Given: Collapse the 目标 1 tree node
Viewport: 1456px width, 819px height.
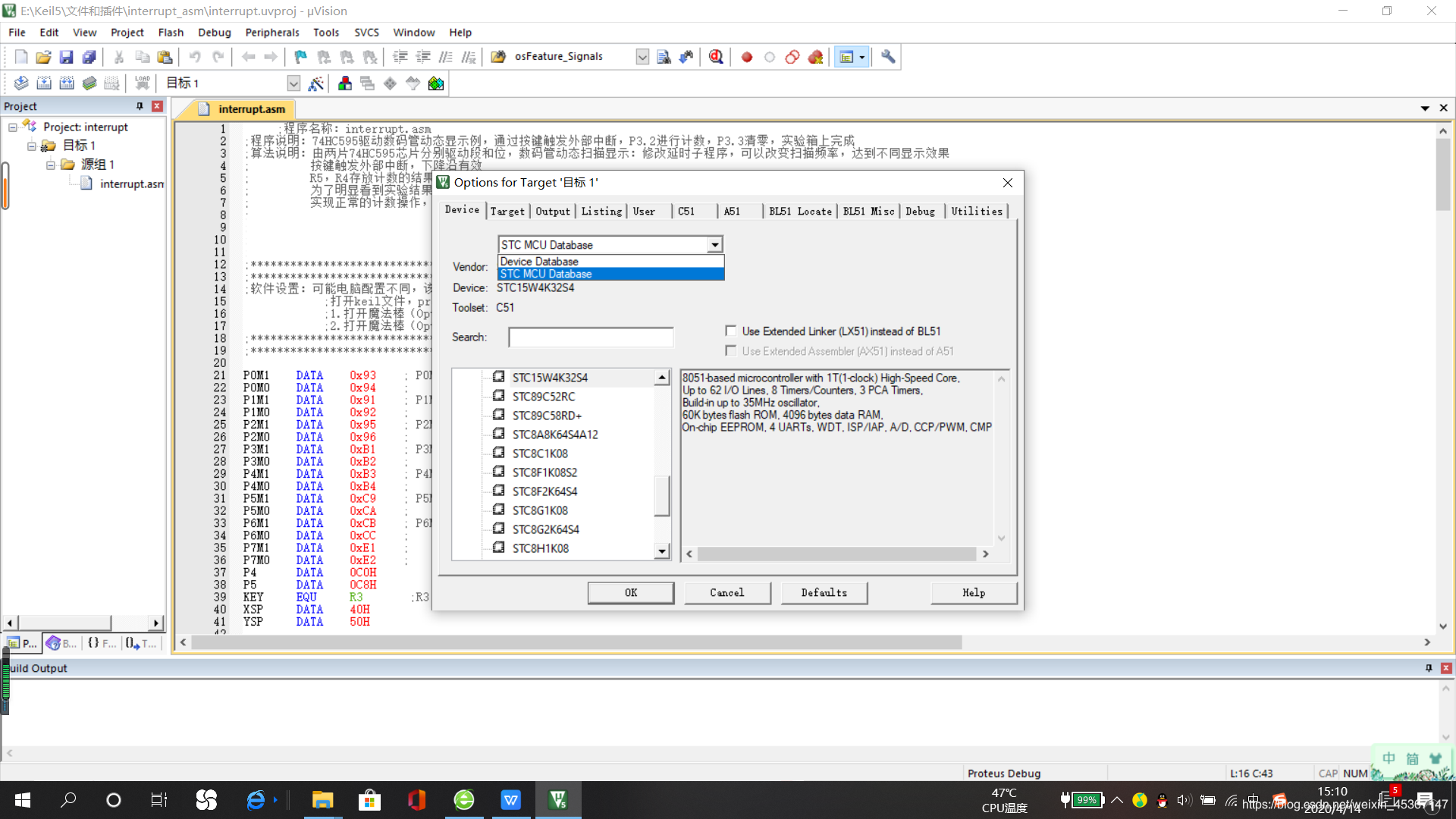Looking at the screenshot, I should point(32,146).
